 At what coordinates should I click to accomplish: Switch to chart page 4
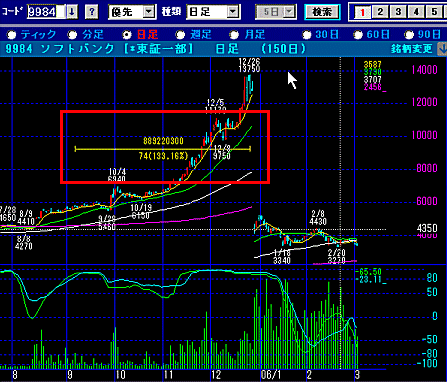point(416,12)
